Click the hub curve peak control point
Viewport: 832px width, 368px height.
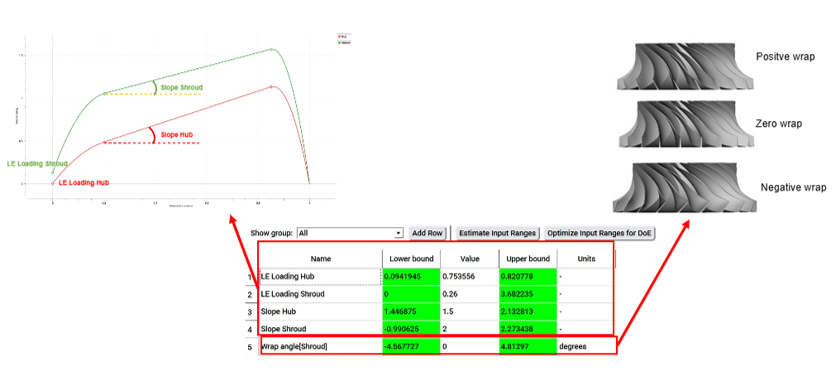pyautogui.click(x=272, y=86)
